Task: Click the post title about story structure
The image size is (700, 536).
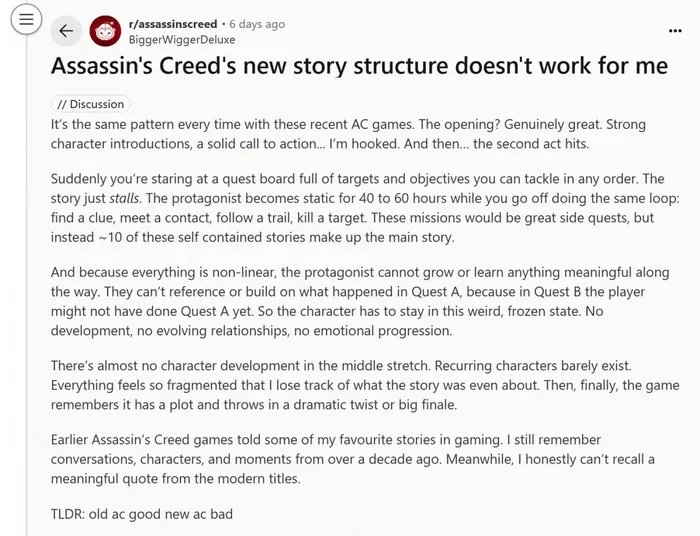Action: point(359,66)
